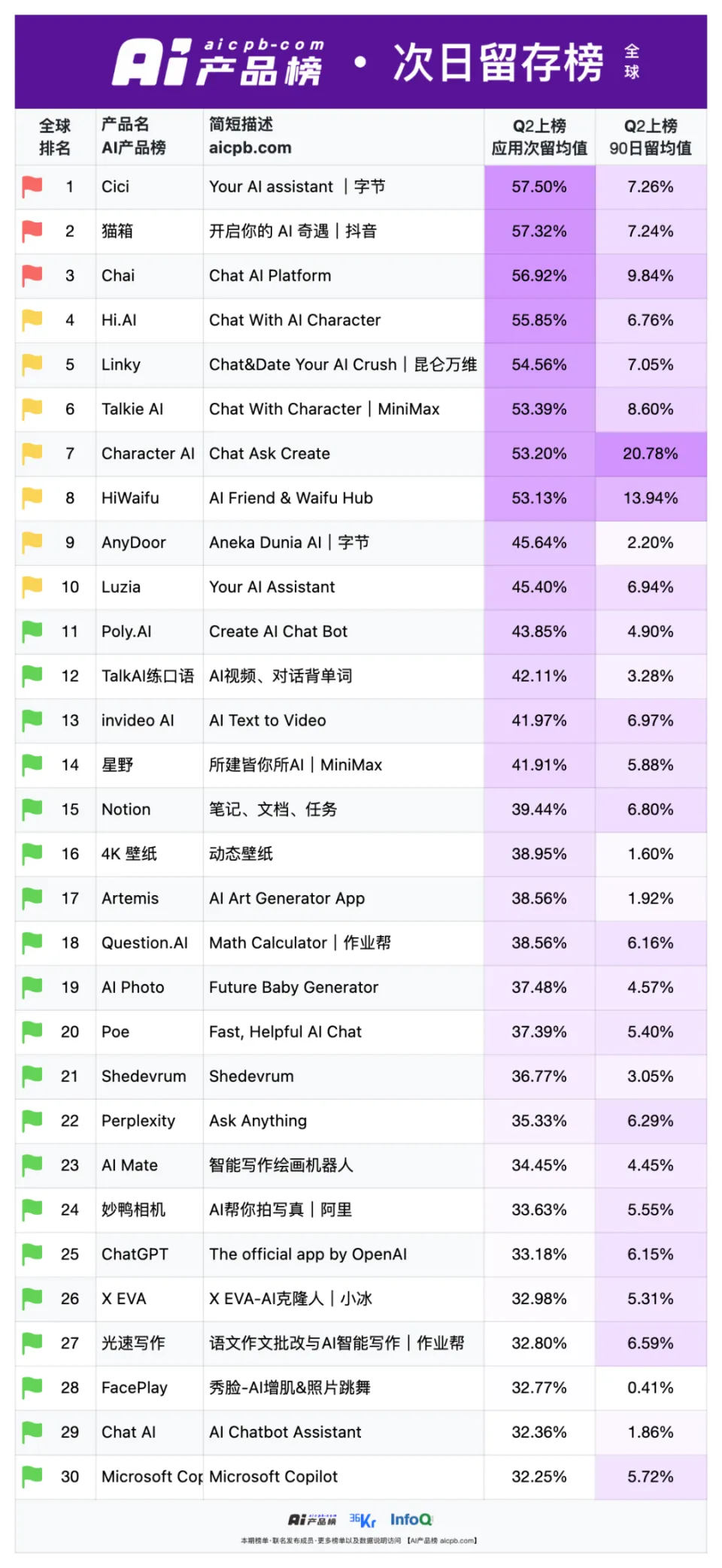The width and height of the screenshot is (722, 1568).
Task: Select the green flag next to Notion
Action: [32, 809]
